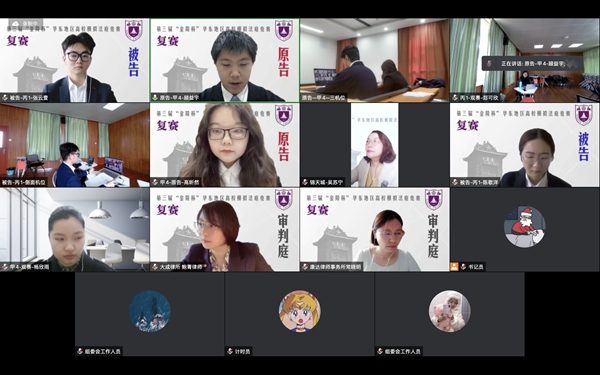Click muted mic icon on 计时员 tile
600x375 pixels.
click(x=230, y=351)
